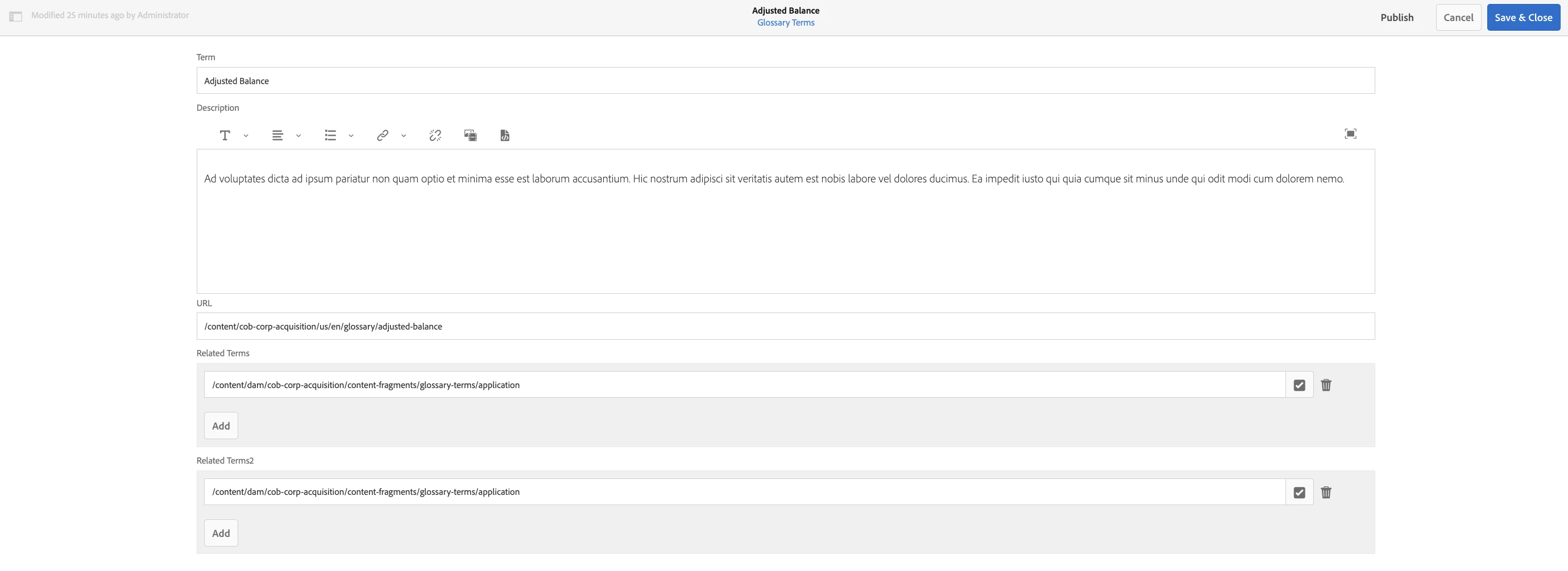The width and height of the screenshot is (1568, 571).
Task: Expand the text format dropdown arrow
Action: pyautogui.click(x=246, y=136)
